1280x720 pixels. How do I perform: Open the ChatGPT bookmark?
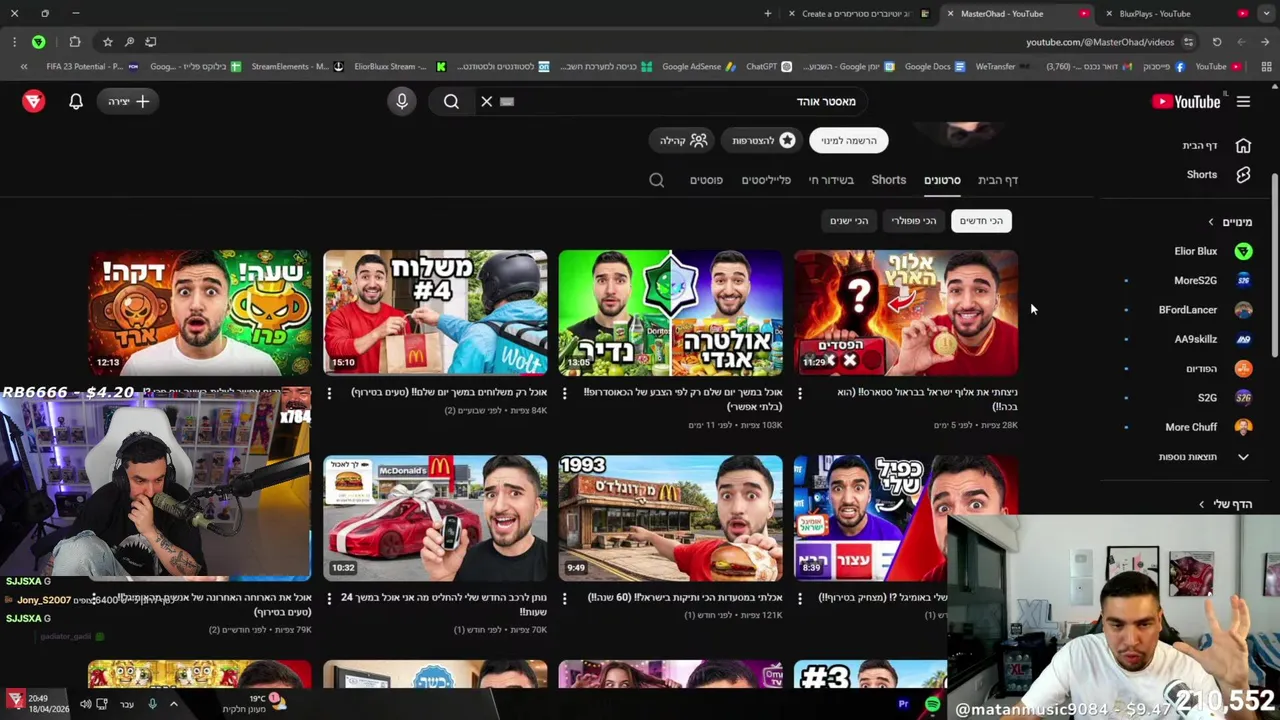click(769, 67)
